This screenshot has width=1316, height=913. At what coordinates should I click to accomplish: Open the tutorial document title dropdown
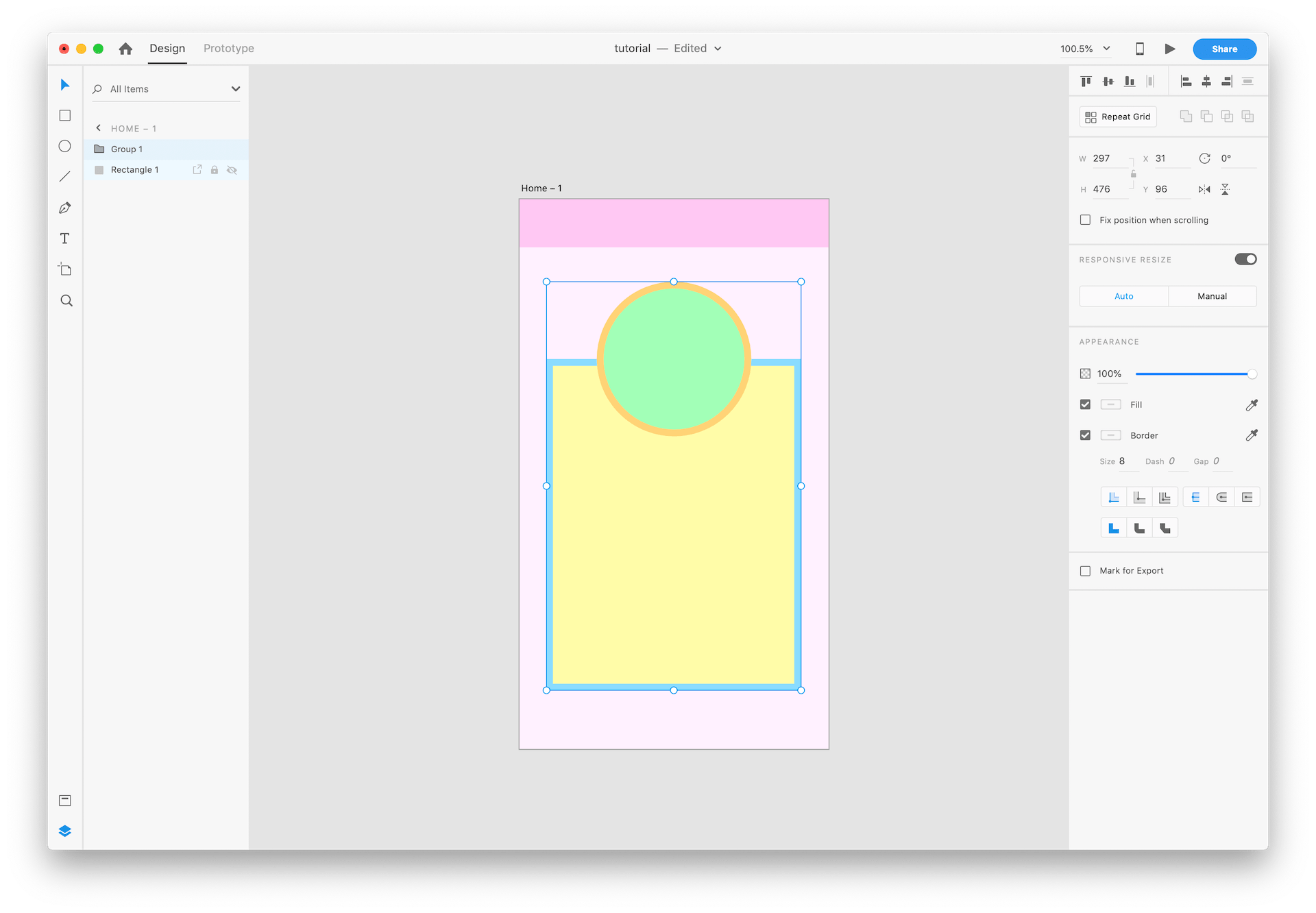point(718,49)
